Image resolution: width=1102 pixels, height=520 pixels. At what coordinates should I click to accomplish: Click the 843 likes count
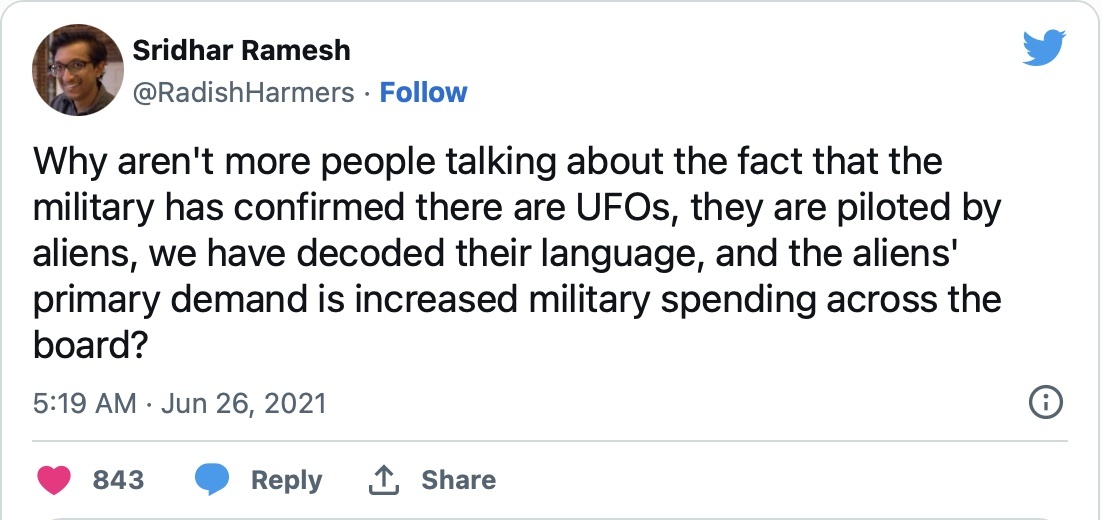[x=118, y=480]
